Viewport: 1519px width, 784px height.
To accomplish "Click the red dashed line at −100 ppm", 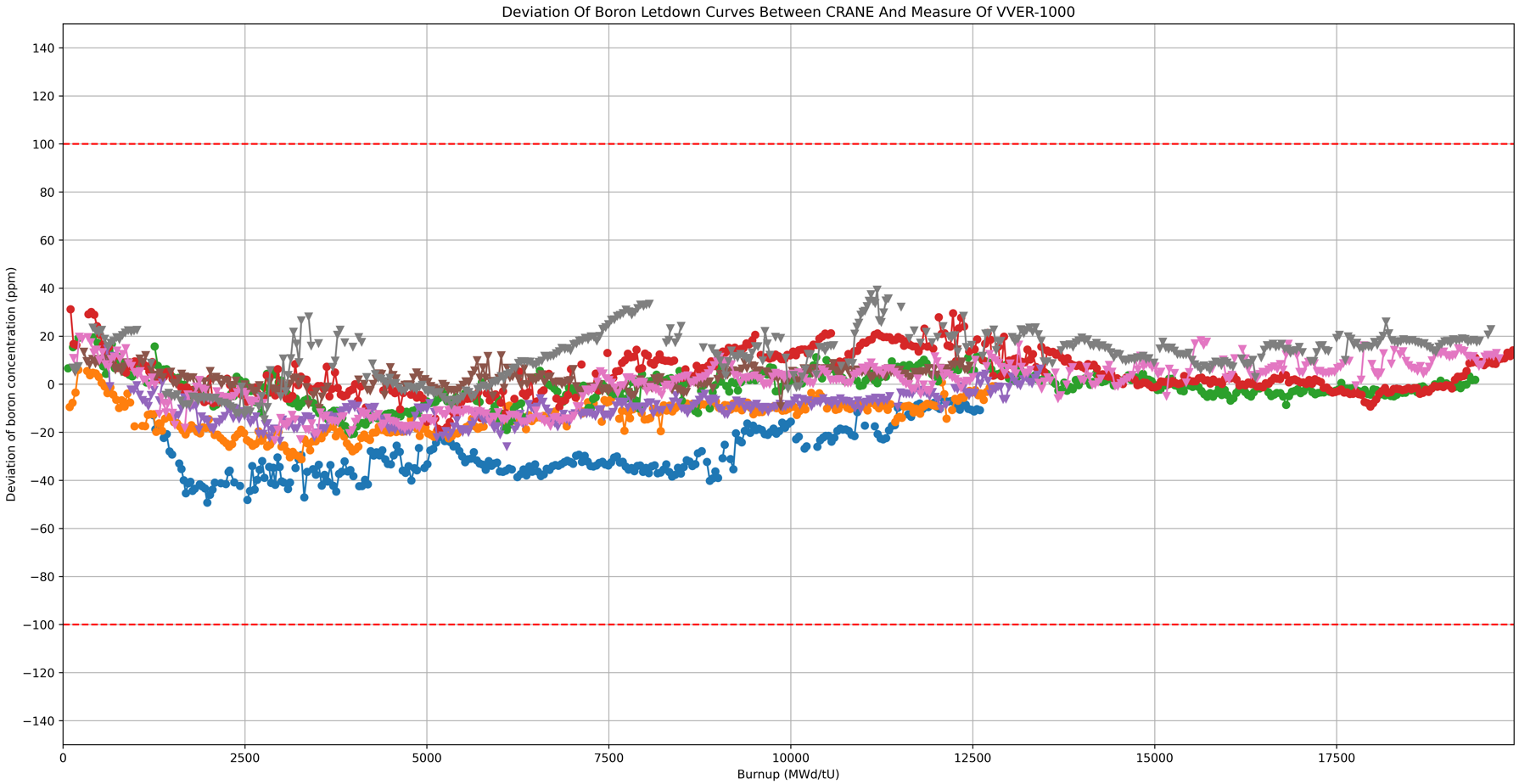I will tap(788, 625).
